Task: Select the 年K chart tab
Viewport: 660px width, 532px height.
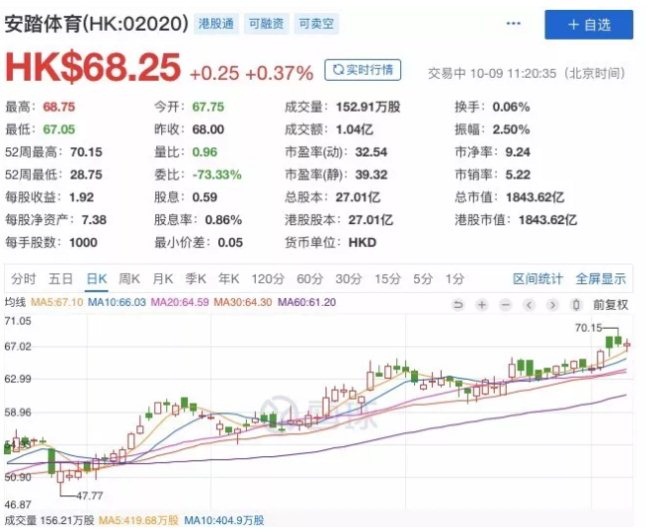Action: click(229, 279)
